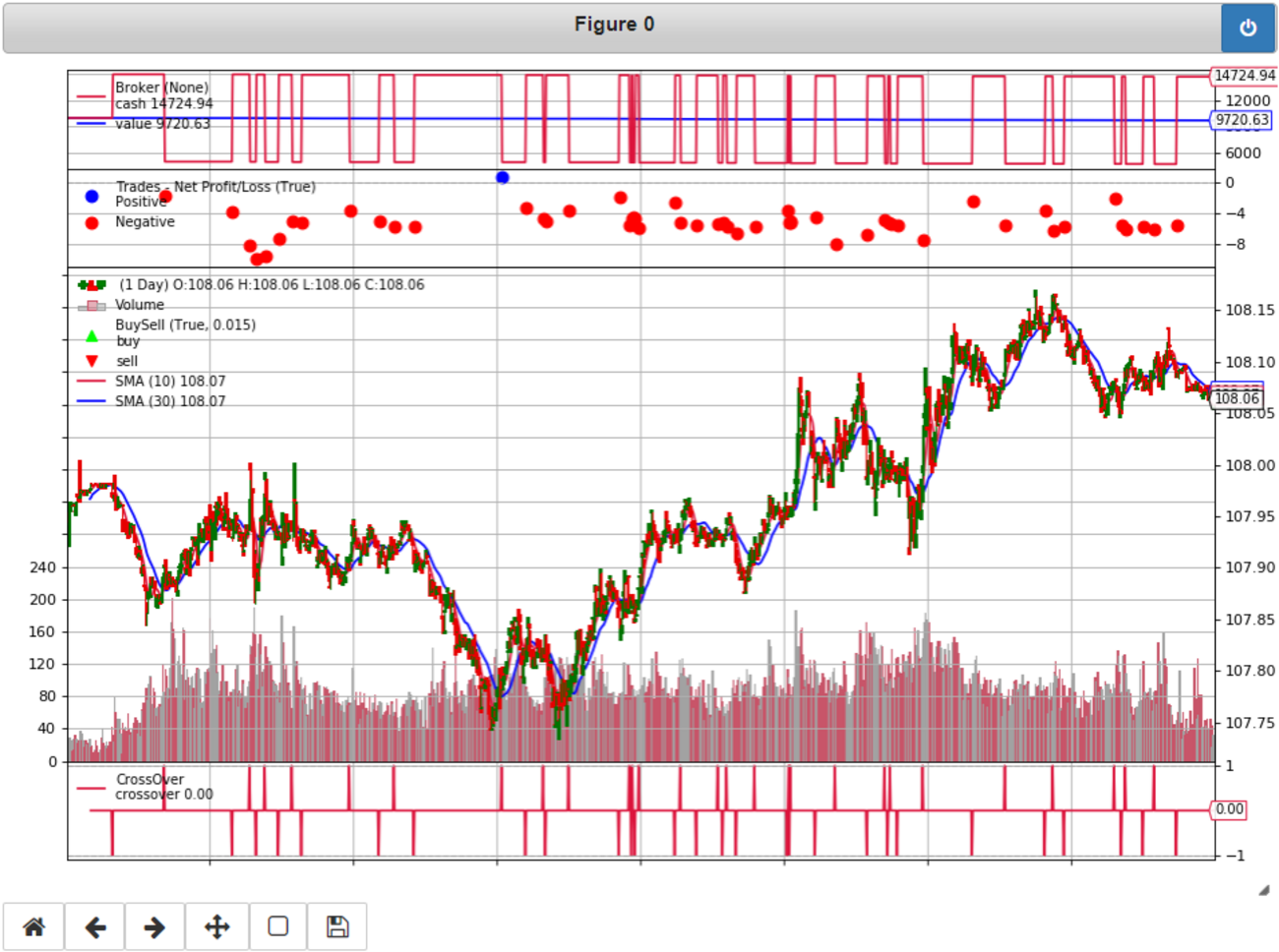The height and width of the screenshot is (952, 1279).
Task: Click the −8 trades axis label
Action: point(1235,244)
